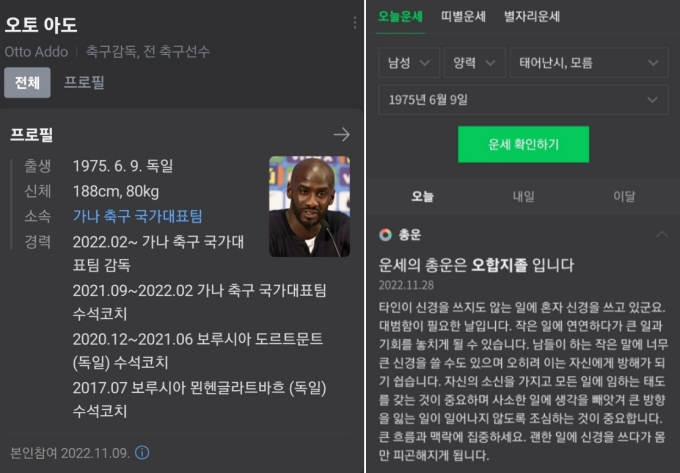Click the green 운세 확인하기 button
Viewport: 680px width, 473px height.
pyautogui.click(x=523, y=144)
